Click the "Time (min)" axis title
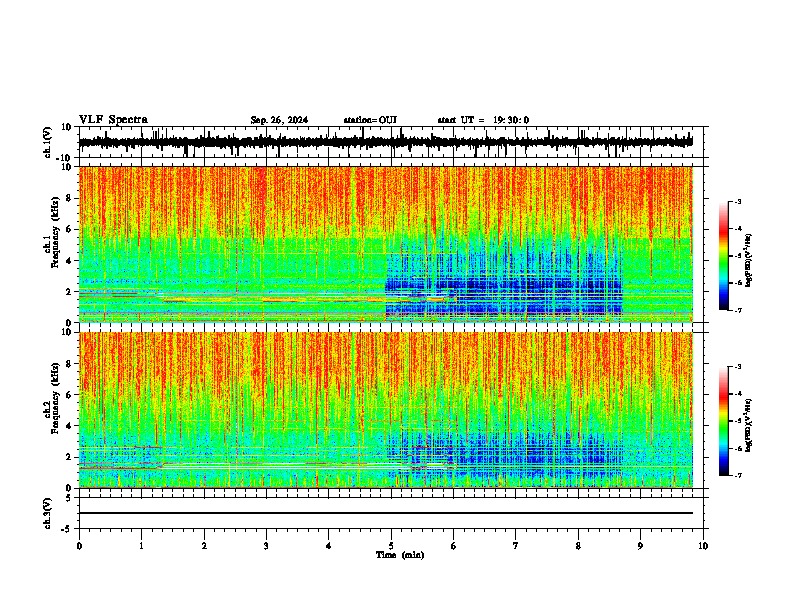 coord(400,555)
